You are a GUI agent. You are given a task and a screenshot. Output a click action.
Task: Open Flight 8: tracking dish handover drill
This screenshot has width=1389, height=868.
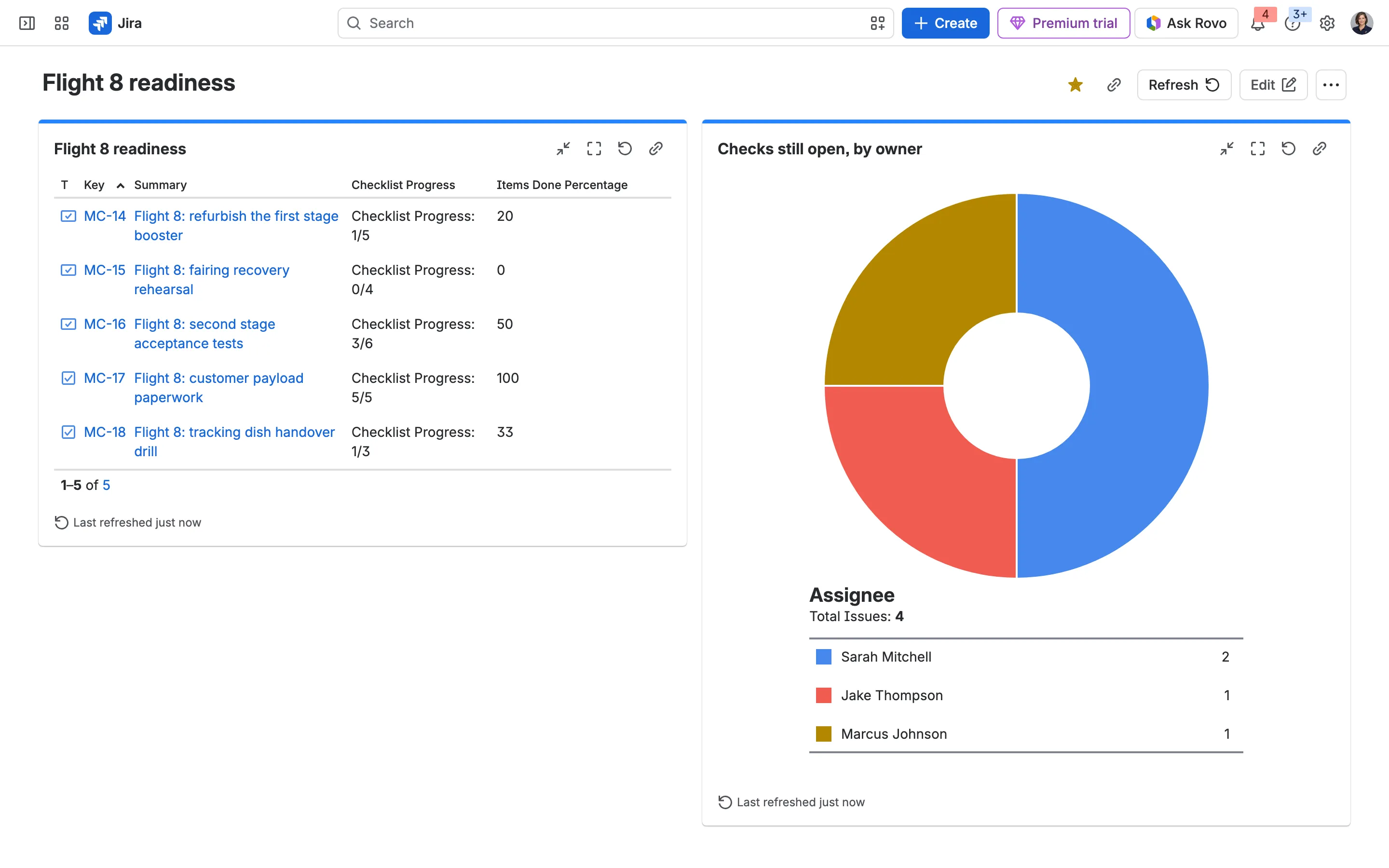(x=234, y=441)
